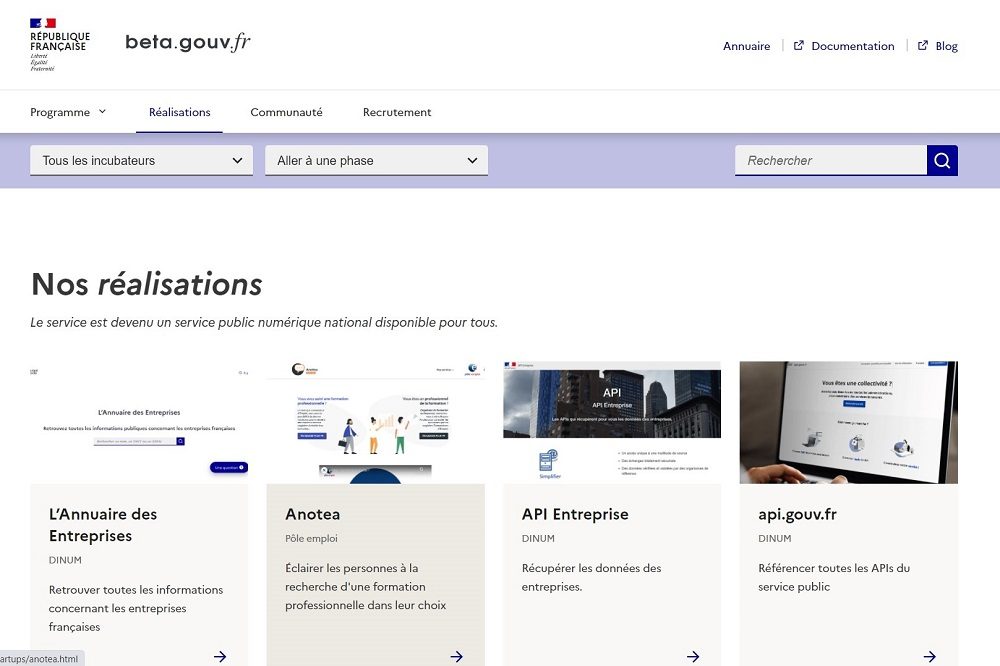Open the API Entreprise thumbnail image
Image resolution: width=1000 pixels, height=666 pixels.
coord(612,422)
